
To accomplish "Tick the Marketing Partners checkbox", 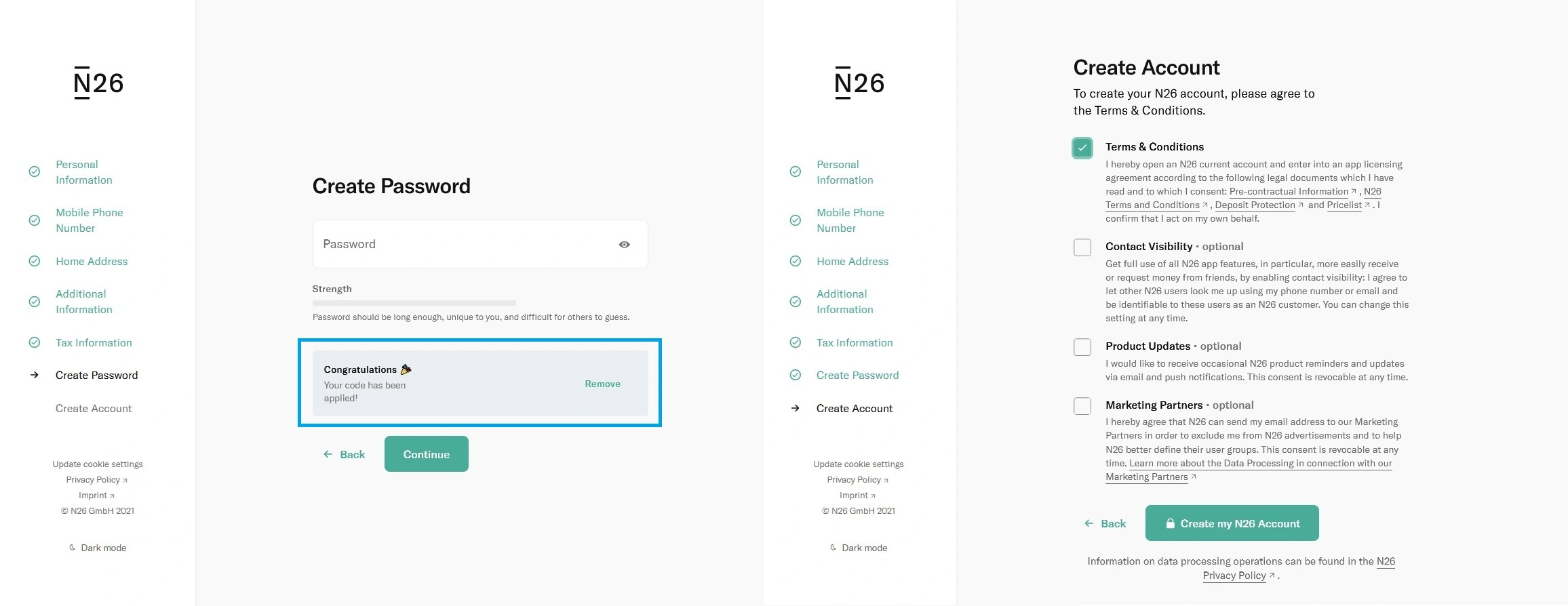I will coord(1082,406).
